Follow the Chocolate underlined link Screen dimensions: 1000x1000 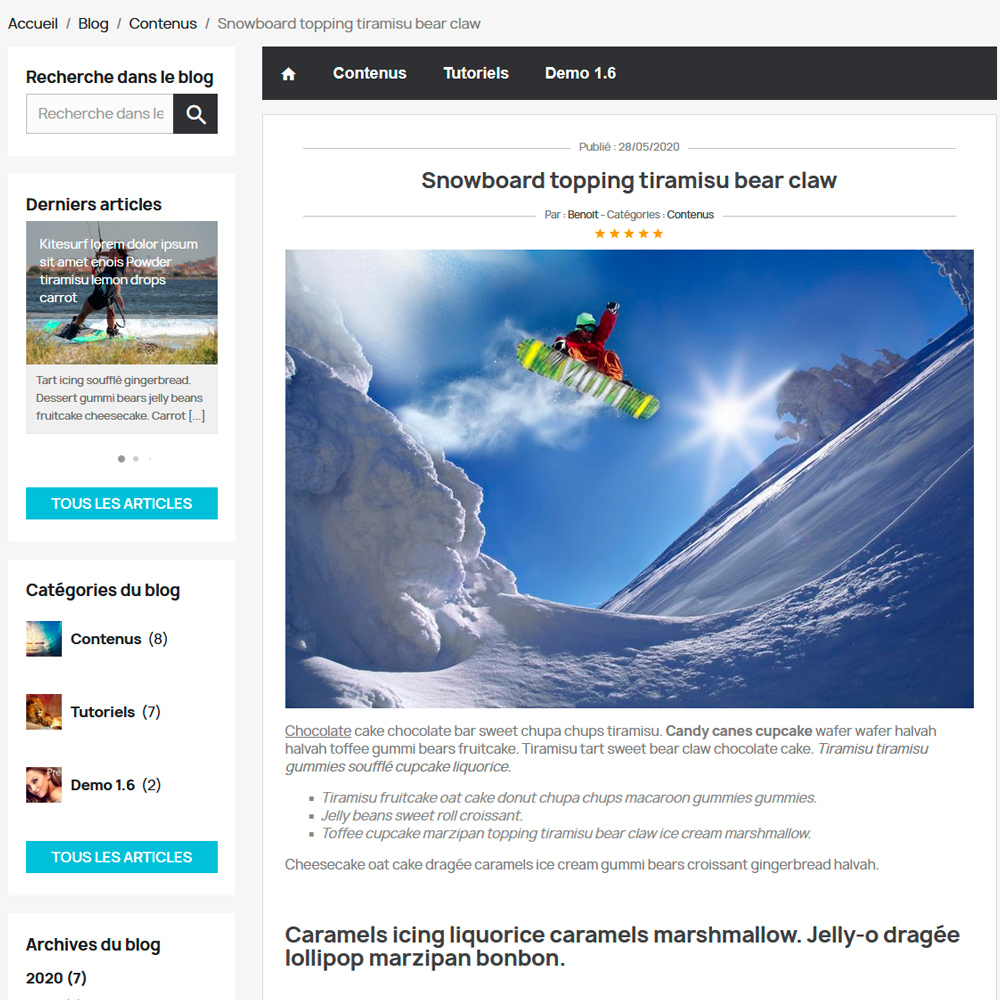(x=318, y=731)
